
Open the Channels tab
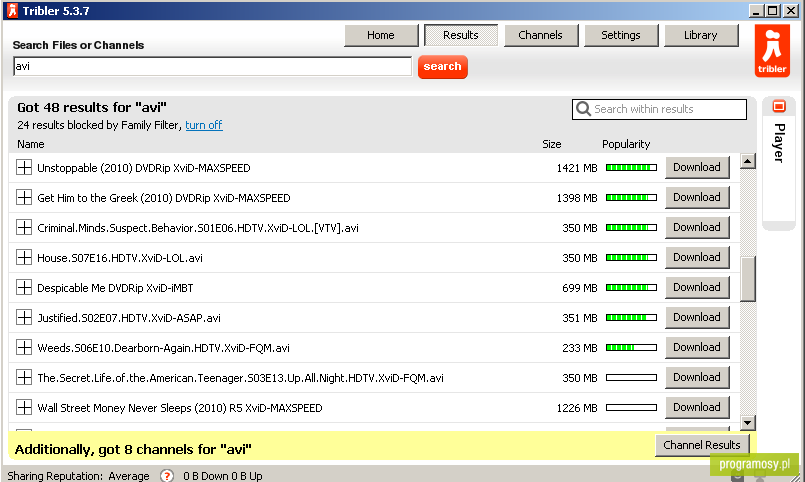click(x=541, y=35)
